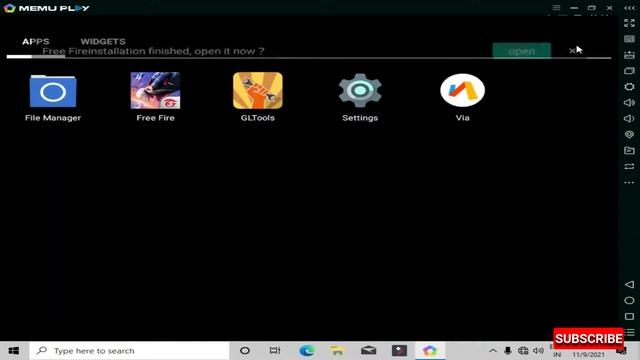640x360 pixels.
Task: Launch the Via browser app
Action: (x=462, y=97)
